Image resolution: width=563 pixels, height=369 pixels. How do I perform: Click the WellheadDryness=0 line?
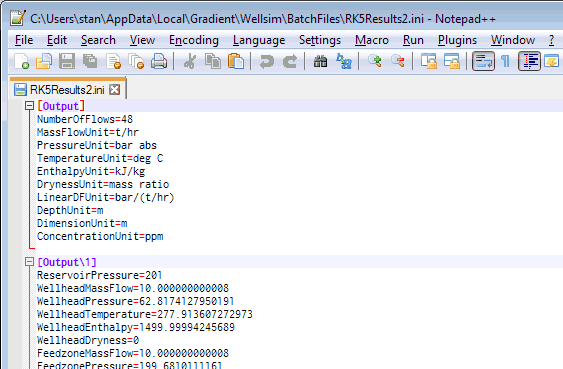[88, 340]
